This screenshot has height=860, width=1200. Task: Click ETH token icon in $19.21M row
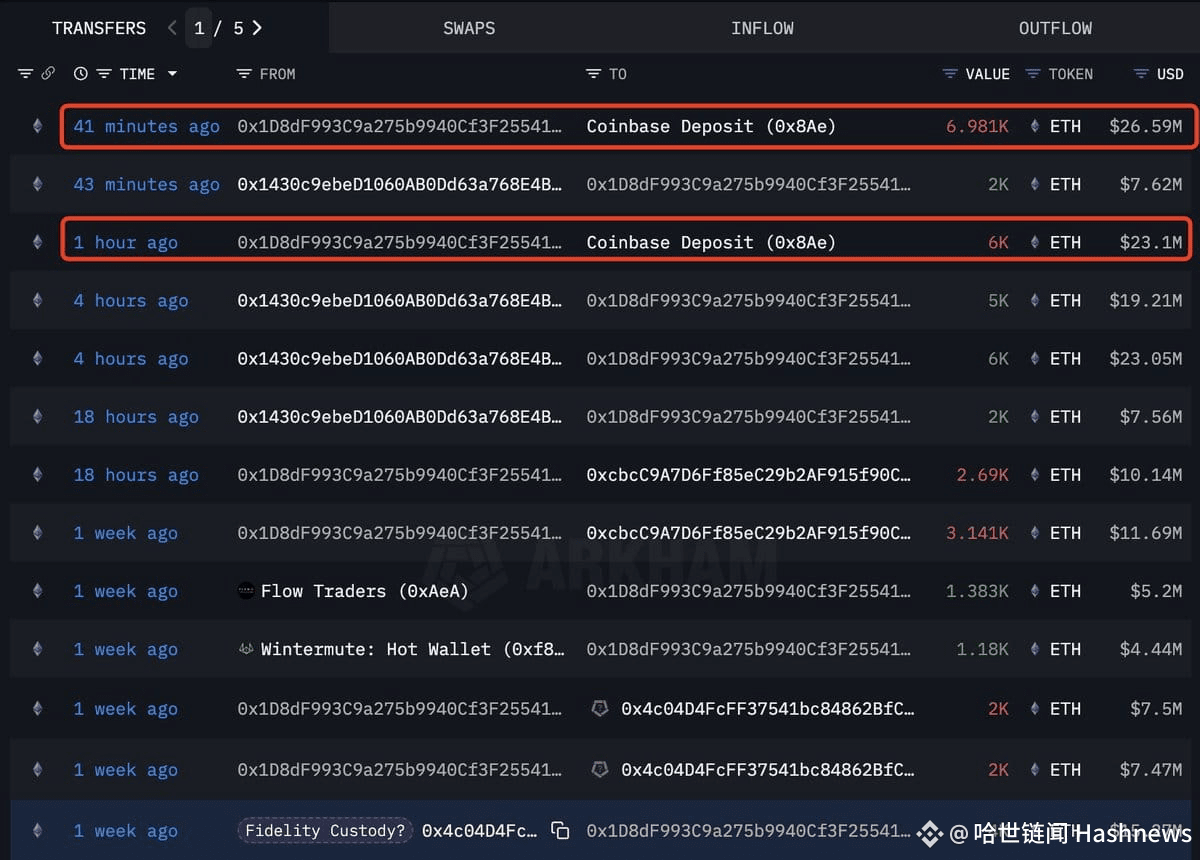tap(1035, 300)
